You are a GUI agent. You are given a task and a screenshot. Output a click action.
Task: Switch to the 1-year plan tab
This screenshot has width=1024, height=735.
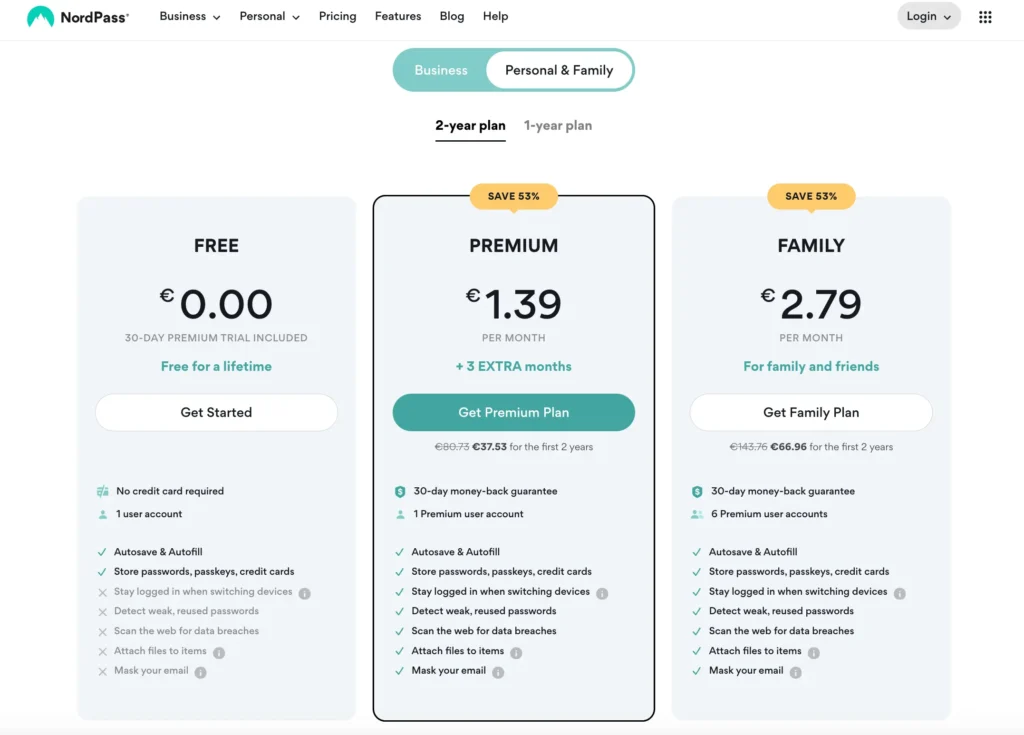558,126
